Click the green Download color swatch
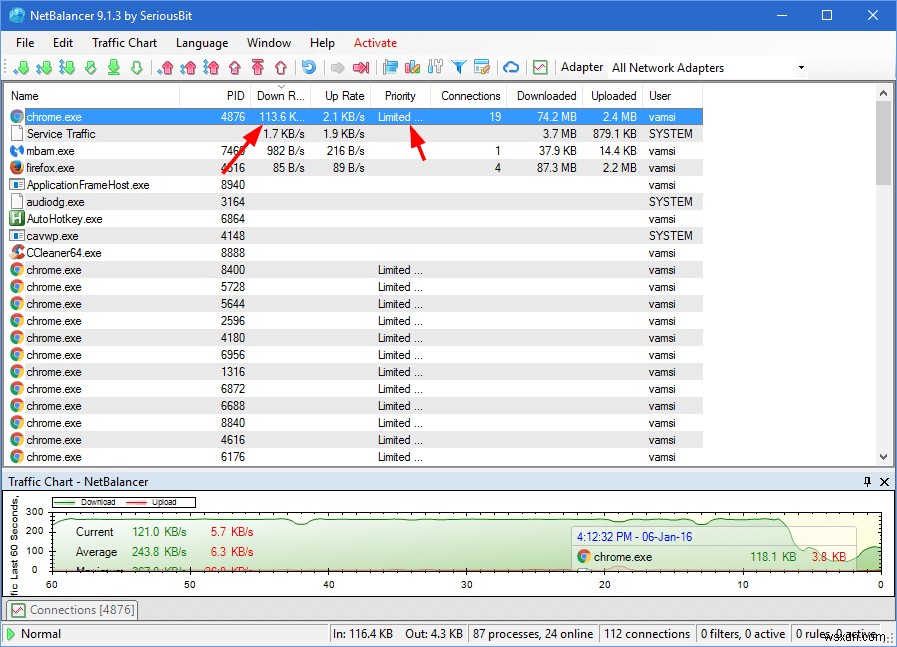Viewport: 897px width, 647px height. [x=62, y=502]
